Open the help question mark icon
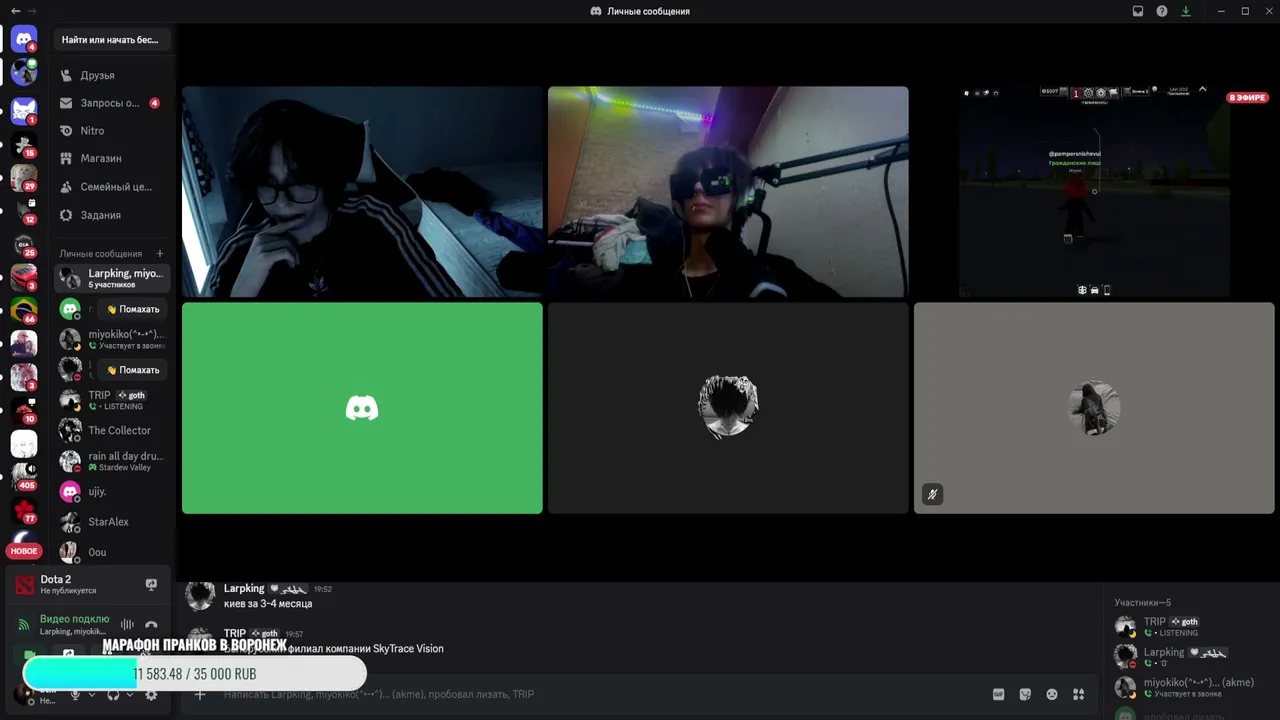The image size is (1280, 720). coord(1162,11)
